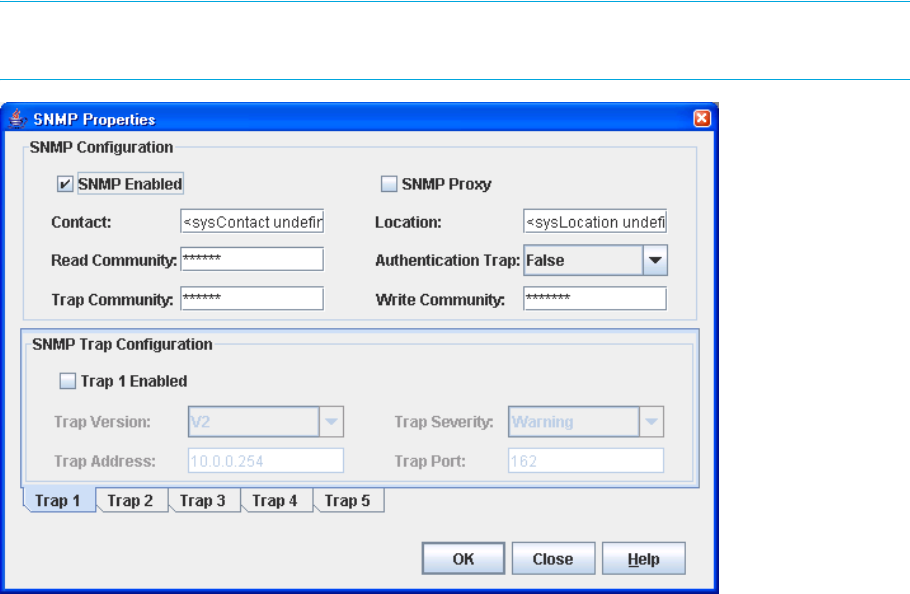
Task: Switch to the Trap 2 tab
Action: click(130, 501)
